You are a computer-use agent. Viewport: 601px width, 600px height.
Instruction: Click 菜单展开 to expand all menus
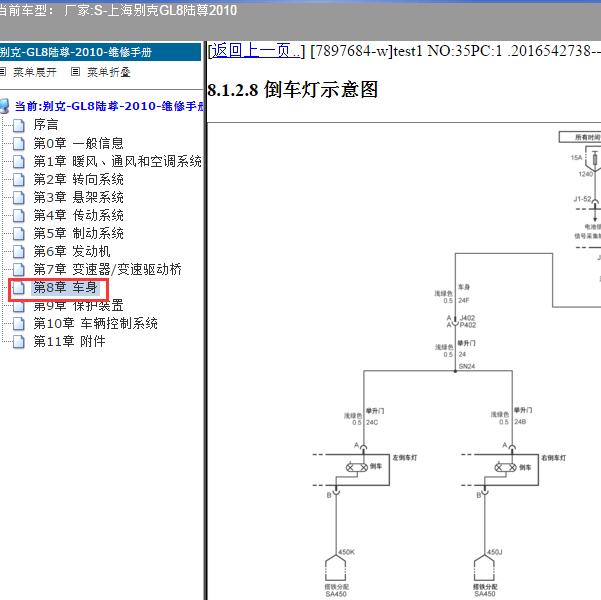coord(35,72)
